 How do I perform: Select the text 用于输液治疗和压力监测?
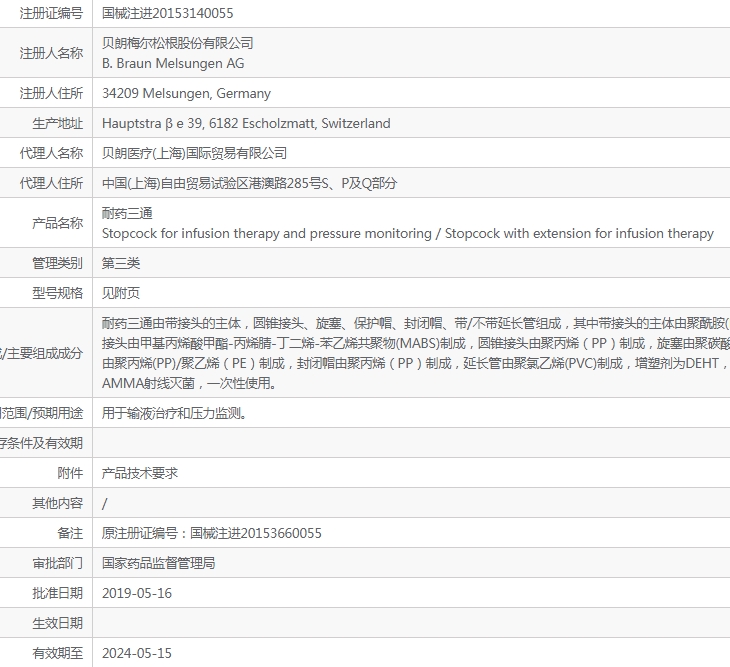tap(174, 413)
